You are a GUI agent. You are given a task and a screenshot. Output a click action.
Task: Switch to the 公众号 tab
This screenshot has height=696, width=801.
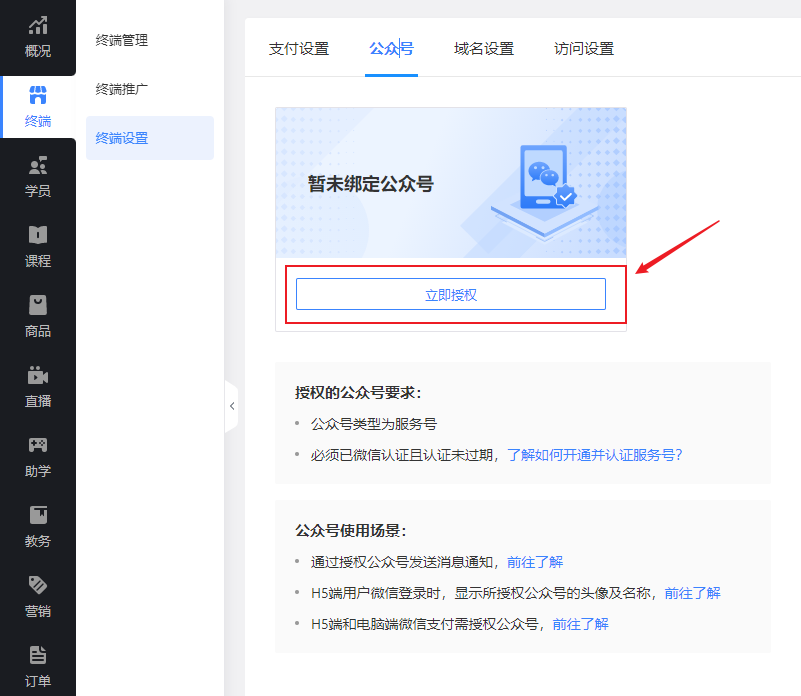click(x=391, y=49)
